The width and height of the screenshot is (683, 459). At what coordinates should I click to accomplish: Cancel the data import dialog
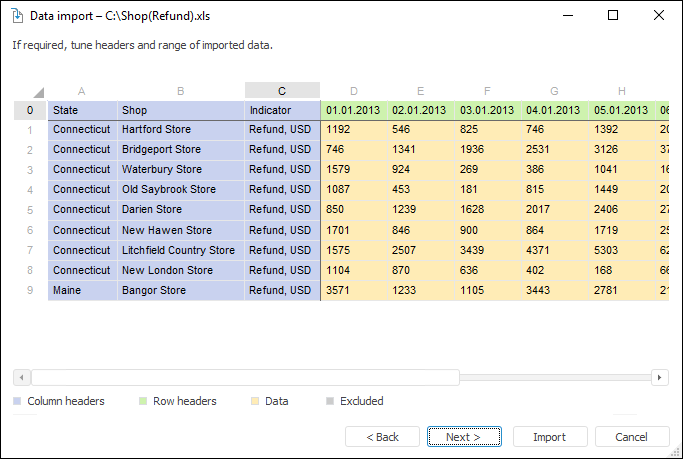[x=631, y=437]
